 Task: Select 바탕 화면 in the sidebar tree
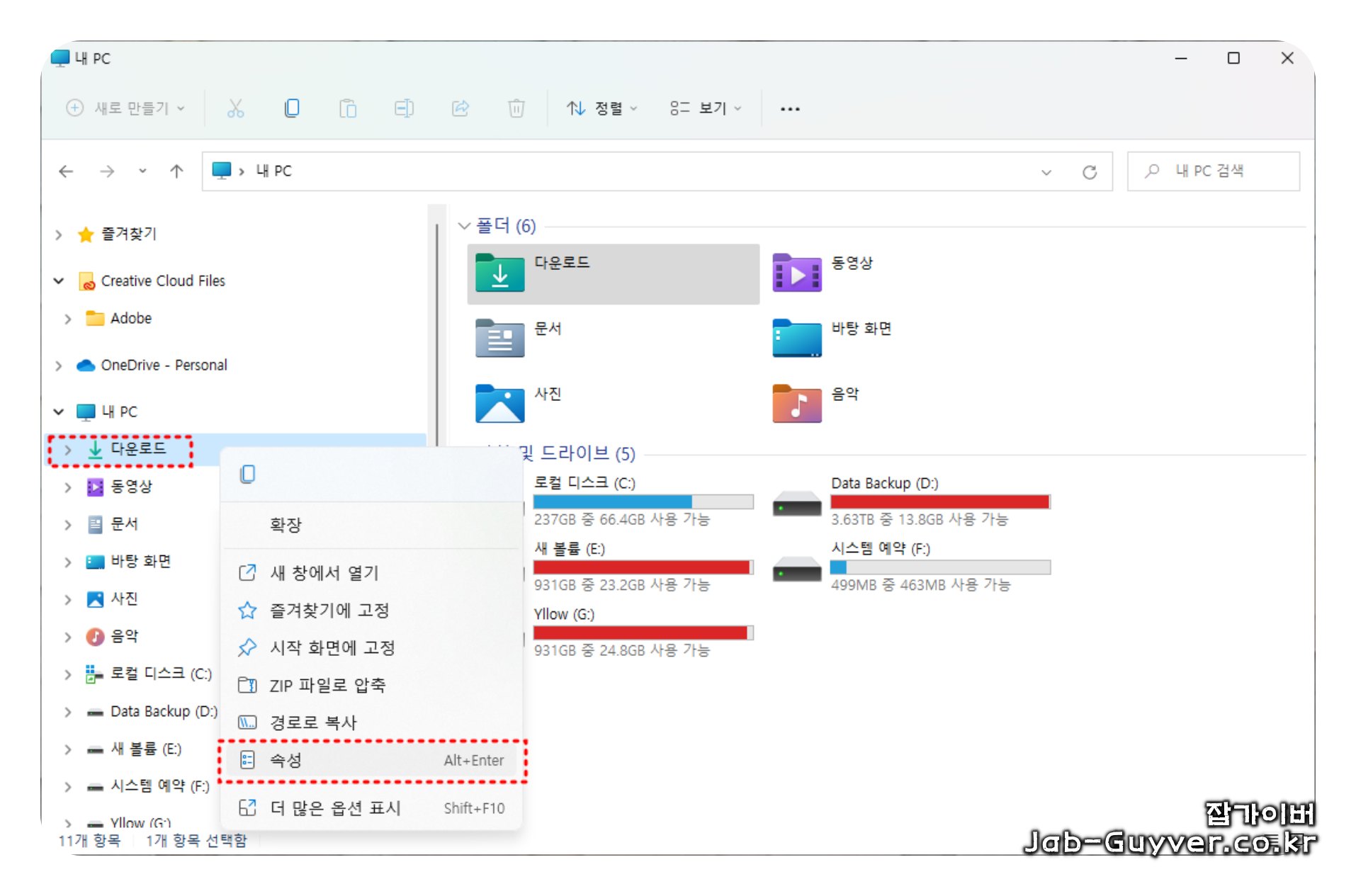(x=140, y=562)
